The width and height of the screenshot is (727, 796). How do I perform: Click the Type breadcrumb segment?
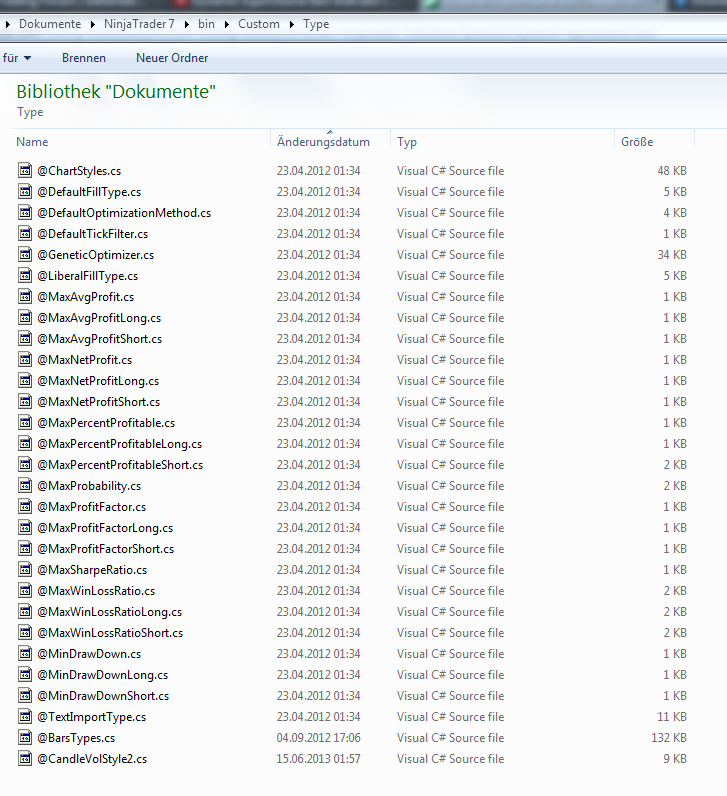coord(316,24)
